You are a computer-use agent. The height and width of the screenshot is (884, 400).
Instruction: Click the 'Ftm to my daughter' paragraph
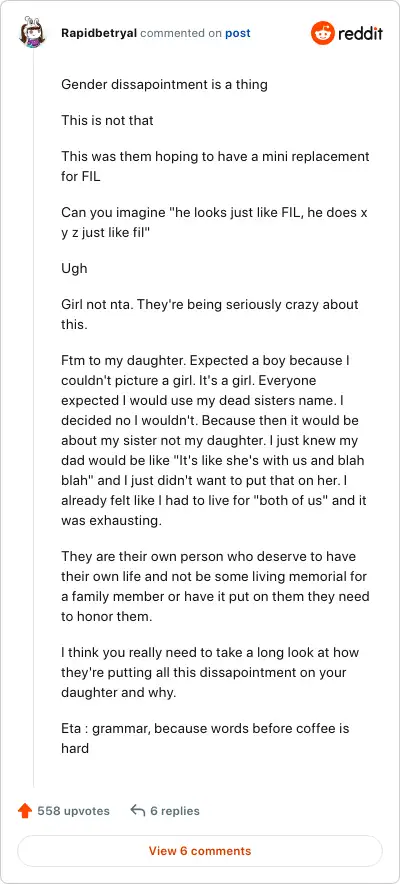click(214, 440)
